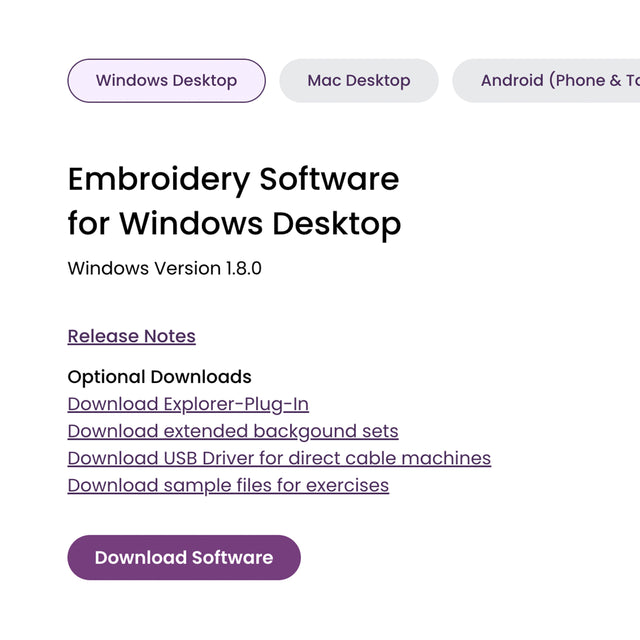View release notes for Windows version

coord(131,336)
